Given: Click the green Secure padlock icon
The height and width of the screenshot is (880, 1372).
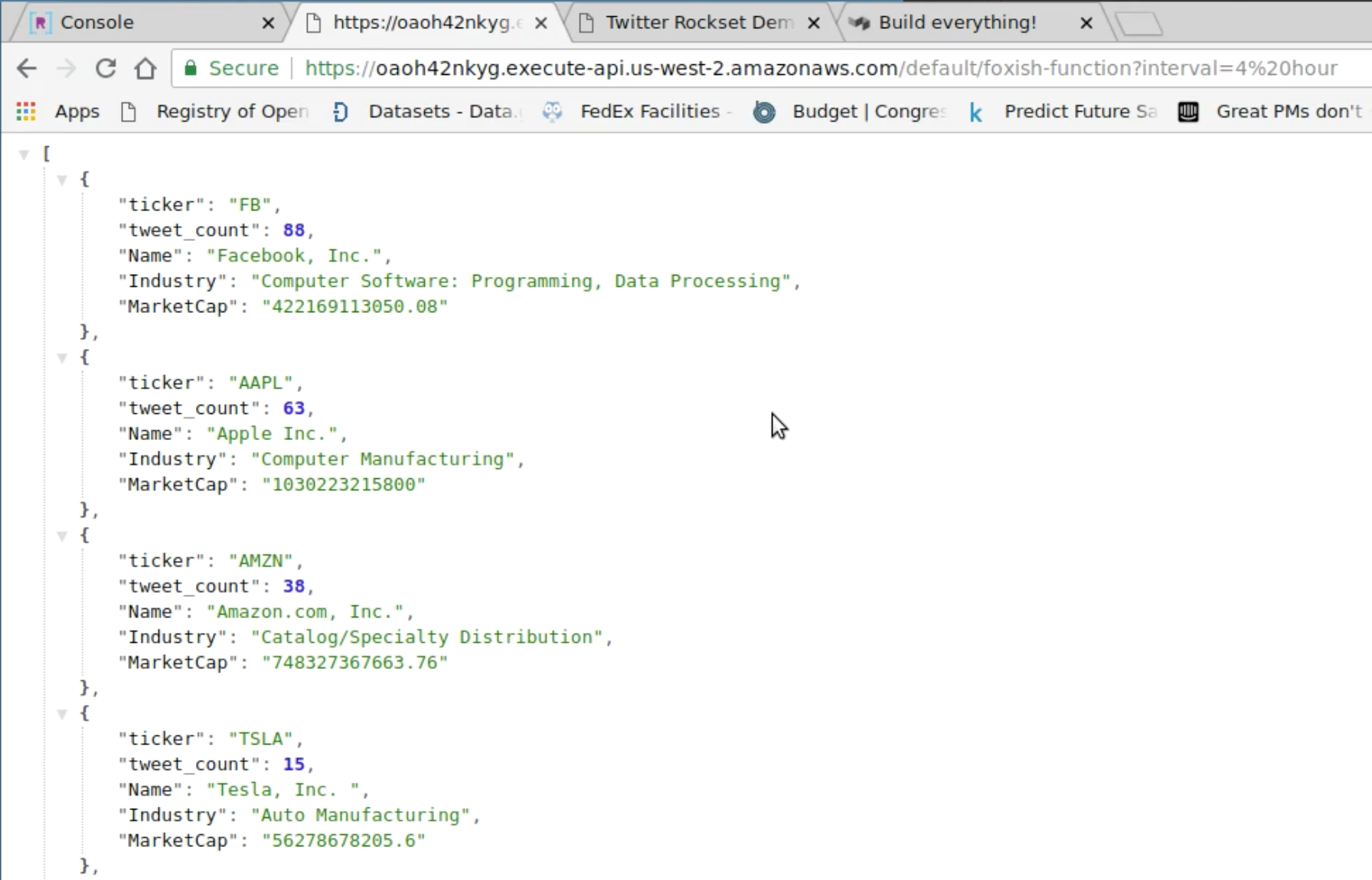Looking at the screenshot, I should coord(191,69).
